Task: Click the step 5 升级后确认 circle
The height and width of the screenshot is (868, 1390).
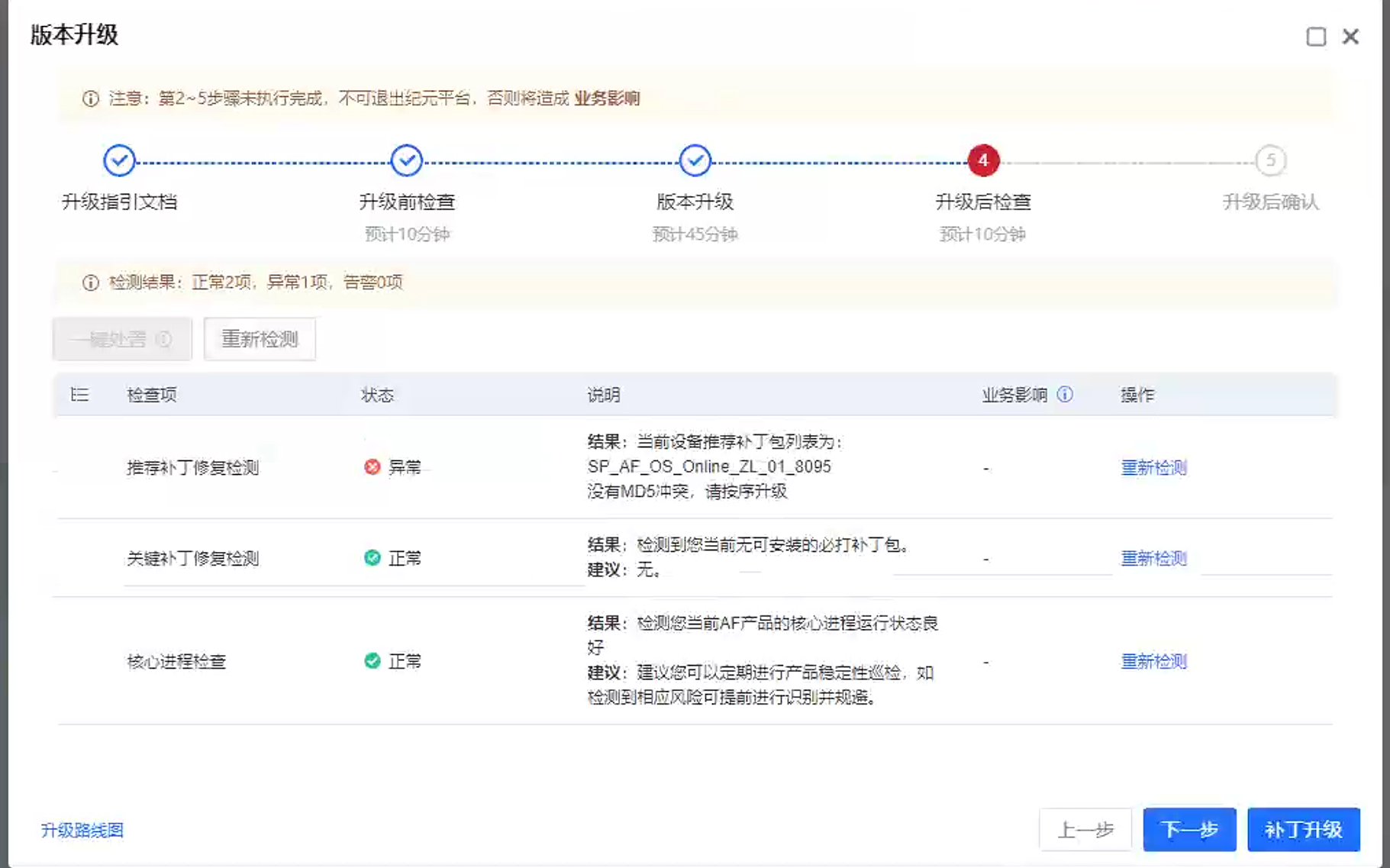Action: (1270, 160)
